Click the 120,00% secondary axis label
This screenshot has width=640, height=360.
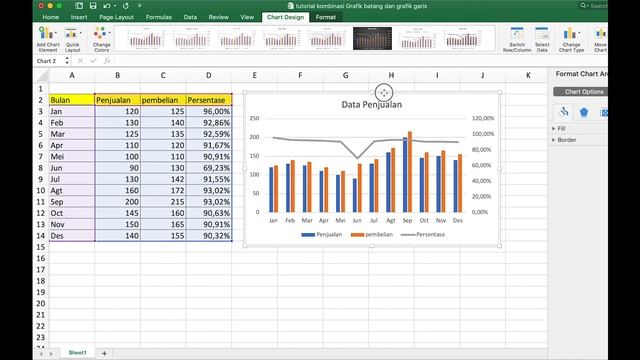483,118
